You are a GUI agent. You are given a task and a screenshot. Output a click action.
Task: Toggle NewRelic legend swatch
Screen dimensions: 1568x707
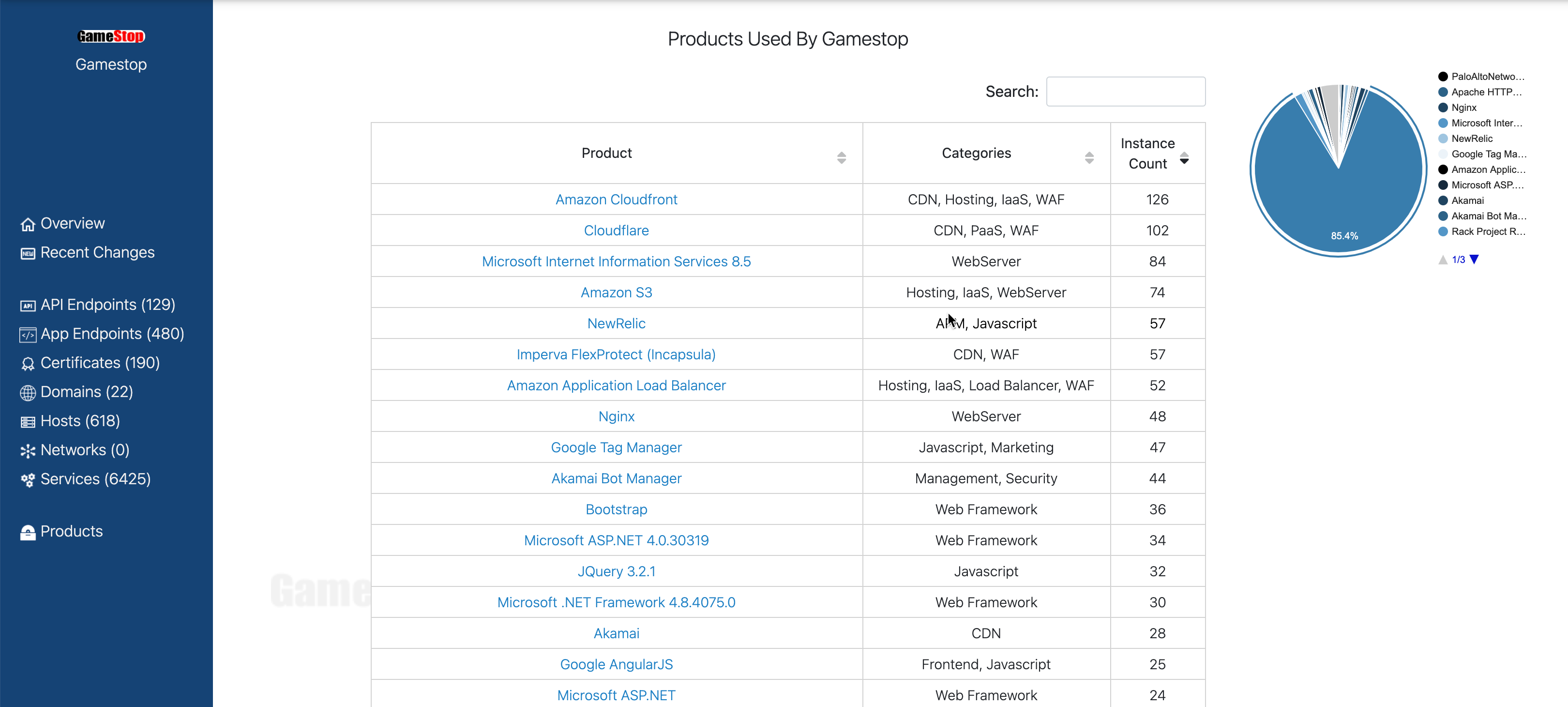(x=1443, y=139)
